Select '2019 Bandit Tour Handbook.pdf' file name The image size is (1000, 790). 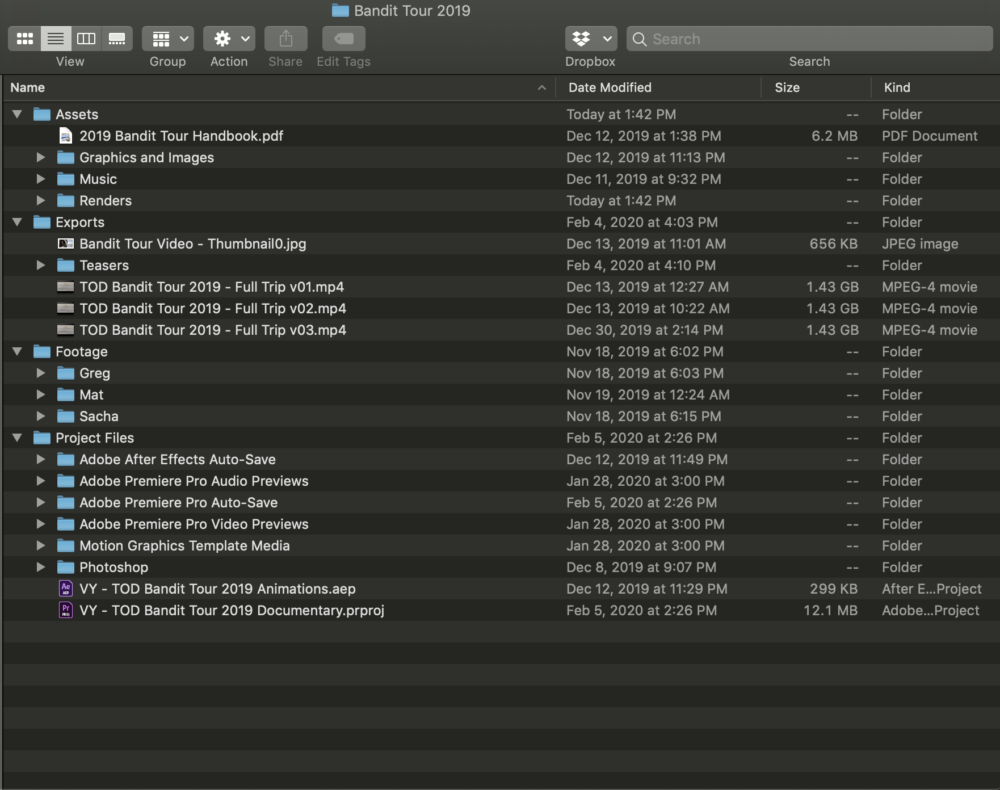pos(181,136)
